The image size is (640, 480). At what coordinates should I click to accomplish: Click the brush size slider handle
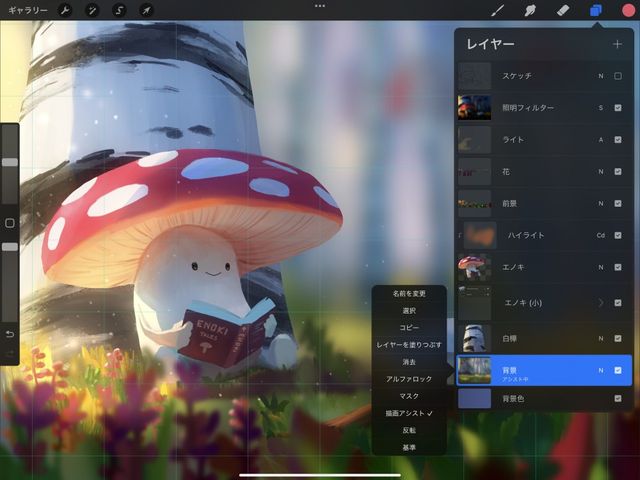click(x=10, y=162)
